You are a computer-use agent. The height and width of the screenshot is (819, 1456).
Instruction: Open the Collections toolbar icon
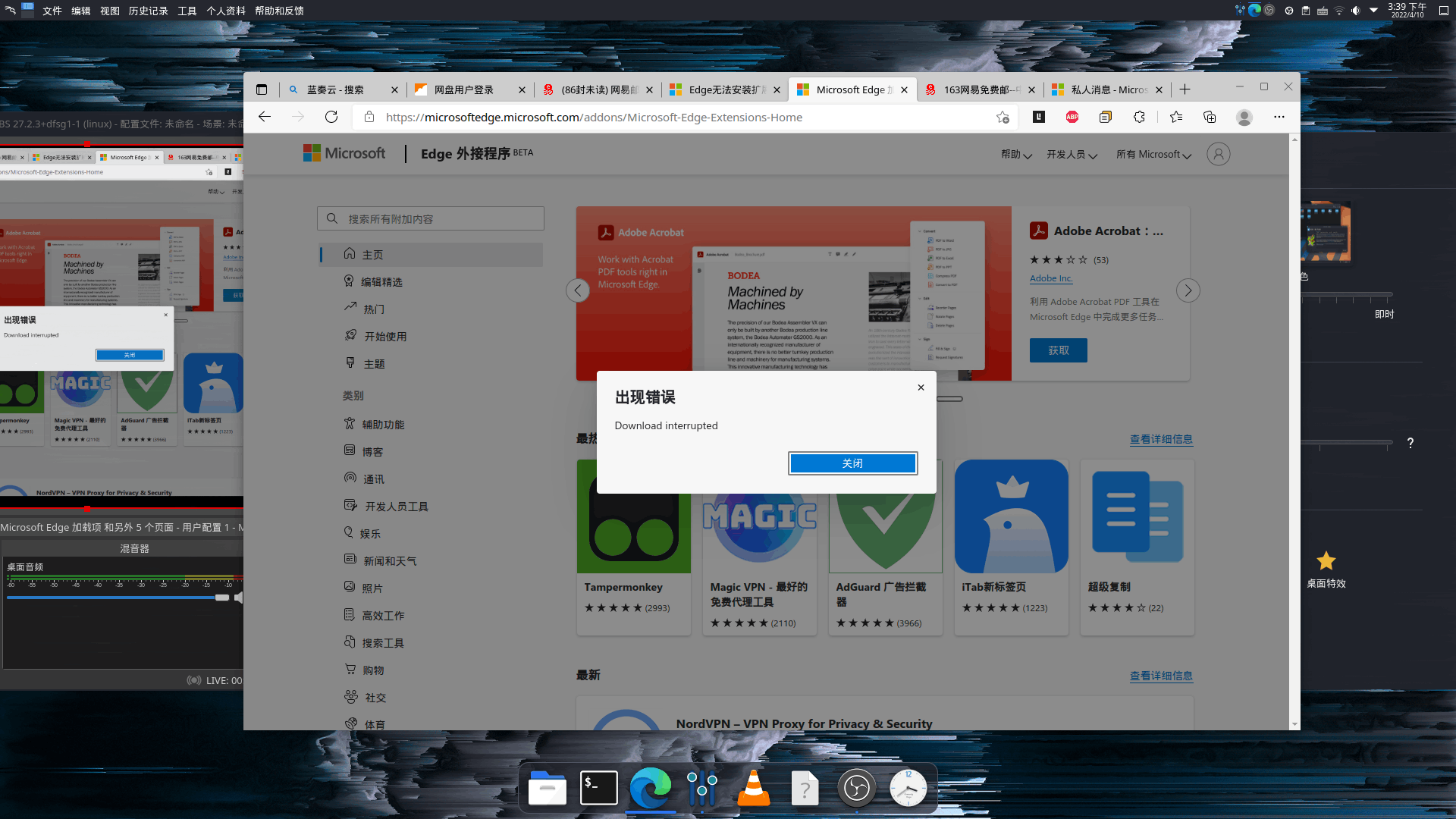(1210, 117)
